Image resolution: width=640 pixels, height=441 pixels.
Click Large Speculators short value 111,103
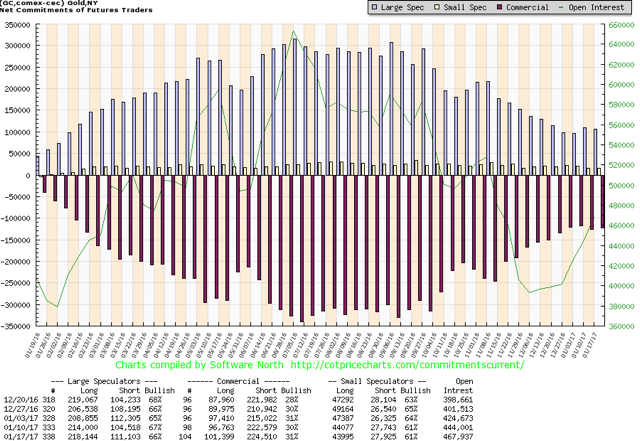[125, 437]
